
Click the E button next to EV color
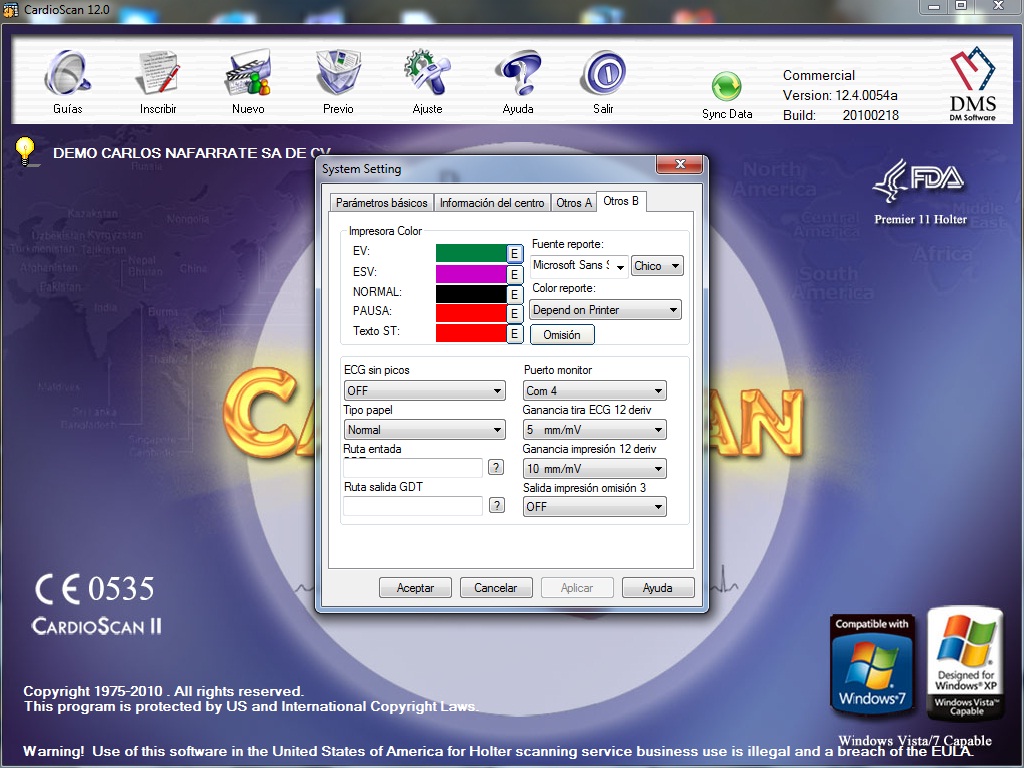[x=514, y=254]
